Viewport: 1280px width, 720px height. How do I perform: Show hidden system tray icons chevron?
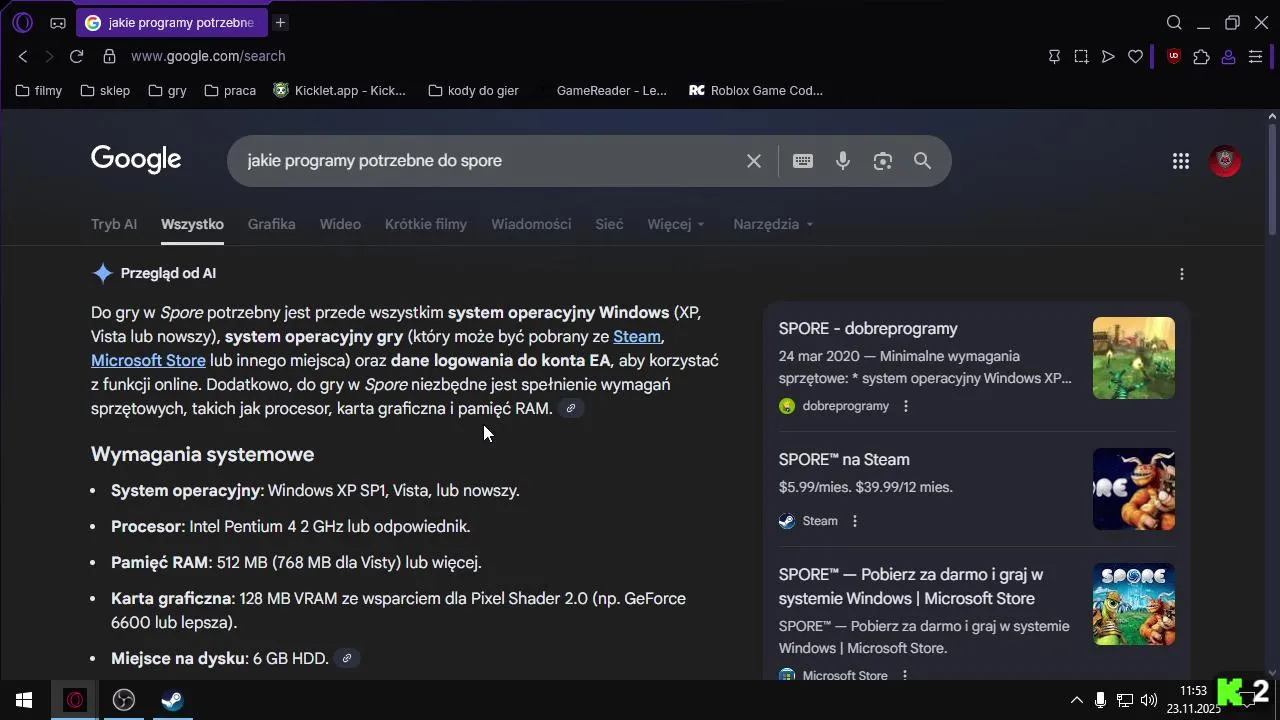[x=1076, y=700]
